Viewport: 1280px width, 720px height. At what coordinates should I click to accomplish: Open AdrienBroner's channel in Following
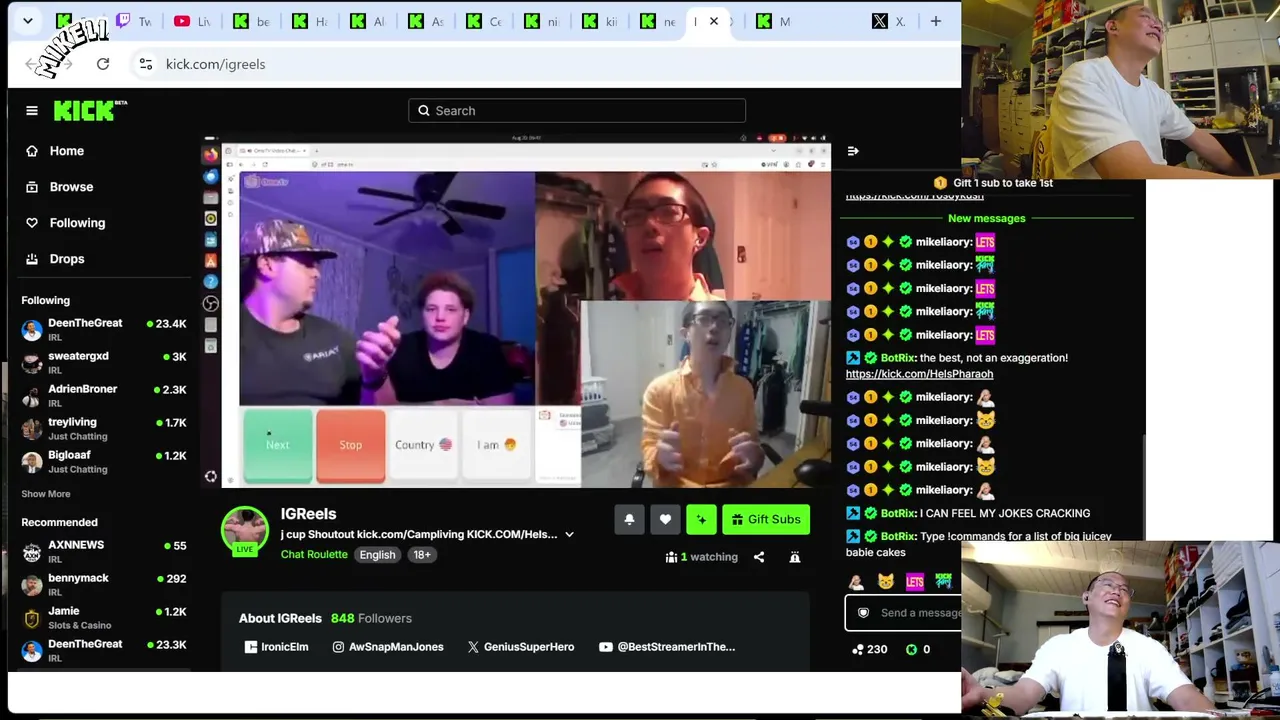point(104,395)
